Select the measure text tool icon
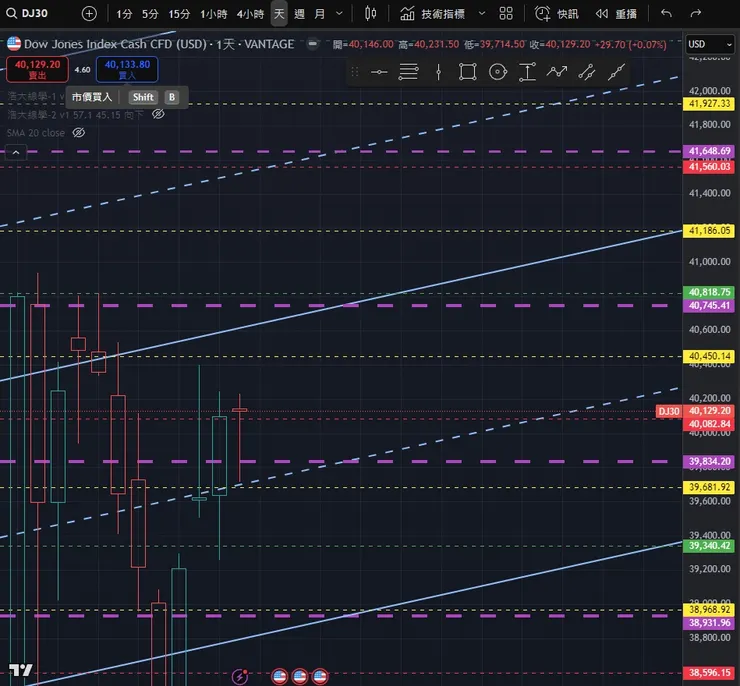Viewport: 740px width, 686px height. [x=527, y=72]
